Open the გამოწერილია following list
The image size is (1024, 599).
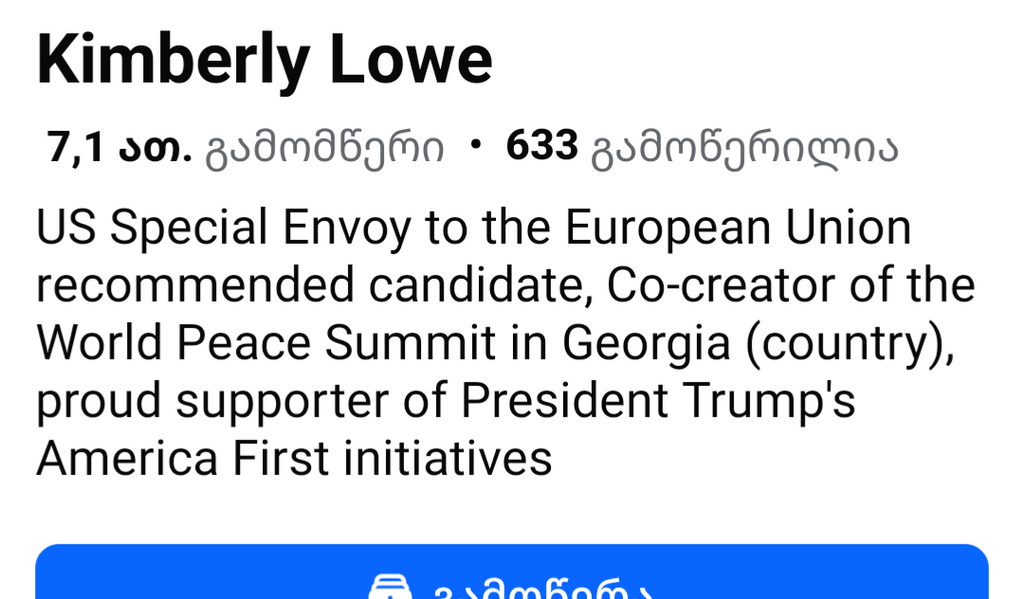coord(744,149)
